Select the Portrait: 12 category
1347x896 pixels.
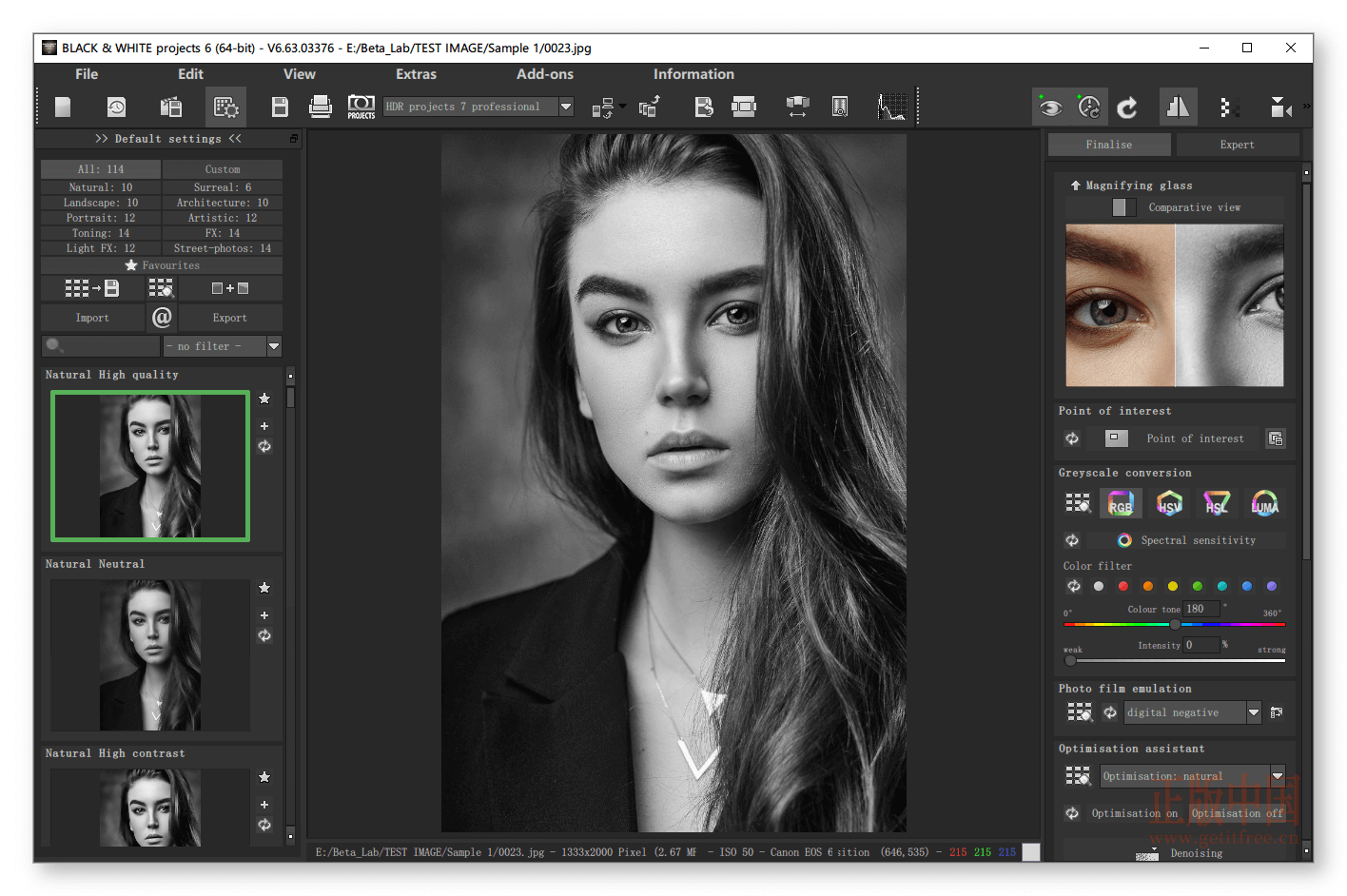tap(101, 218)
